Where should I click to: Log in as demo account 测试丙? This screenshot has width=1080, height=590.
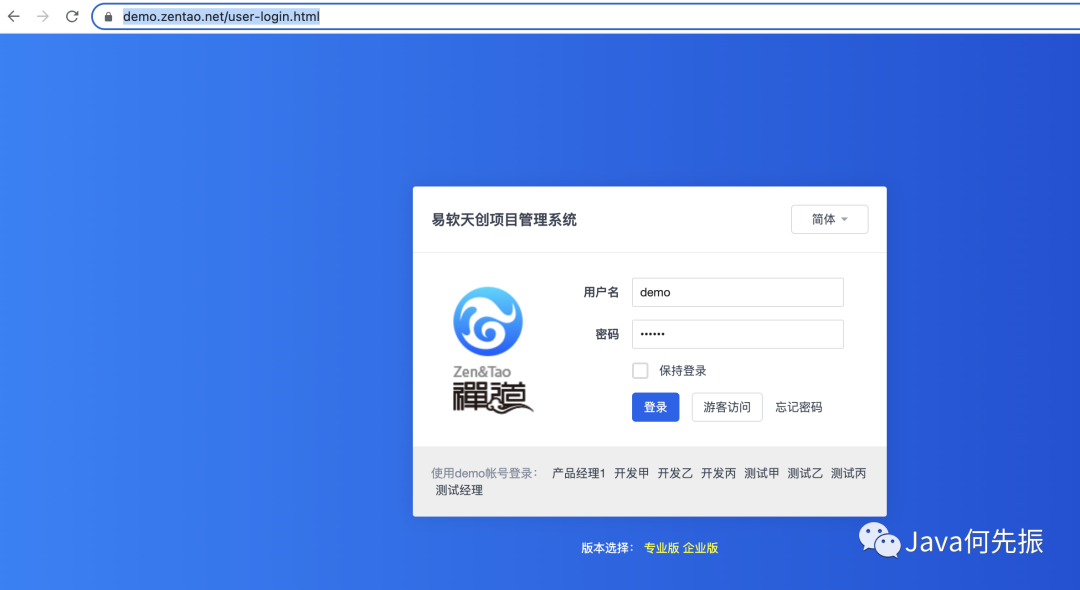[849, 474]
